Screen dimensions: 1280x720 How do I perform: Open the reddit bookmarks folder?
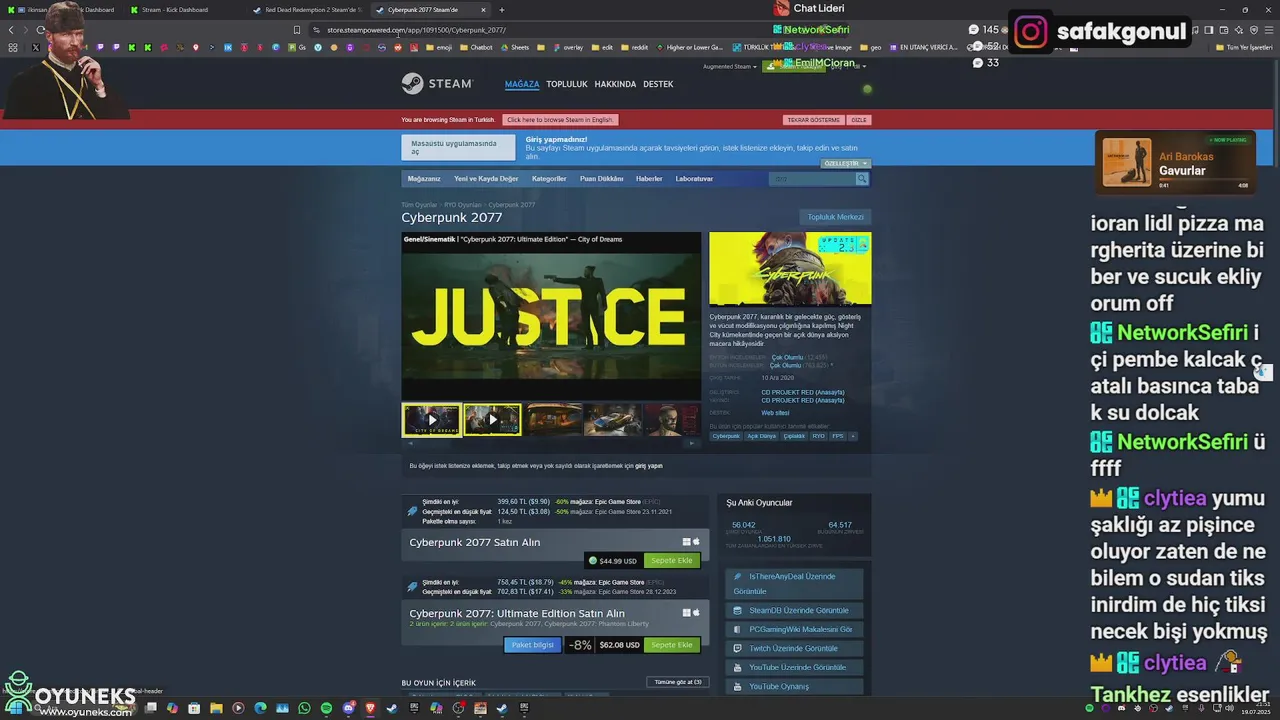click(634, 47)
